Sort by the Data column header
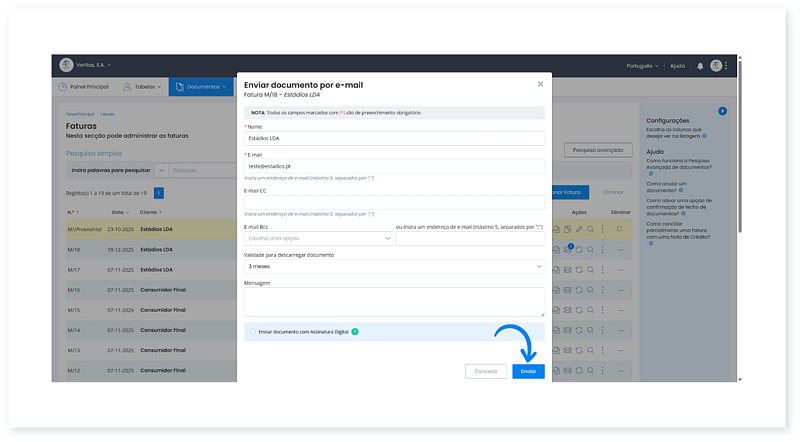This screenshot has width=800, height=442. coord(120,212)
